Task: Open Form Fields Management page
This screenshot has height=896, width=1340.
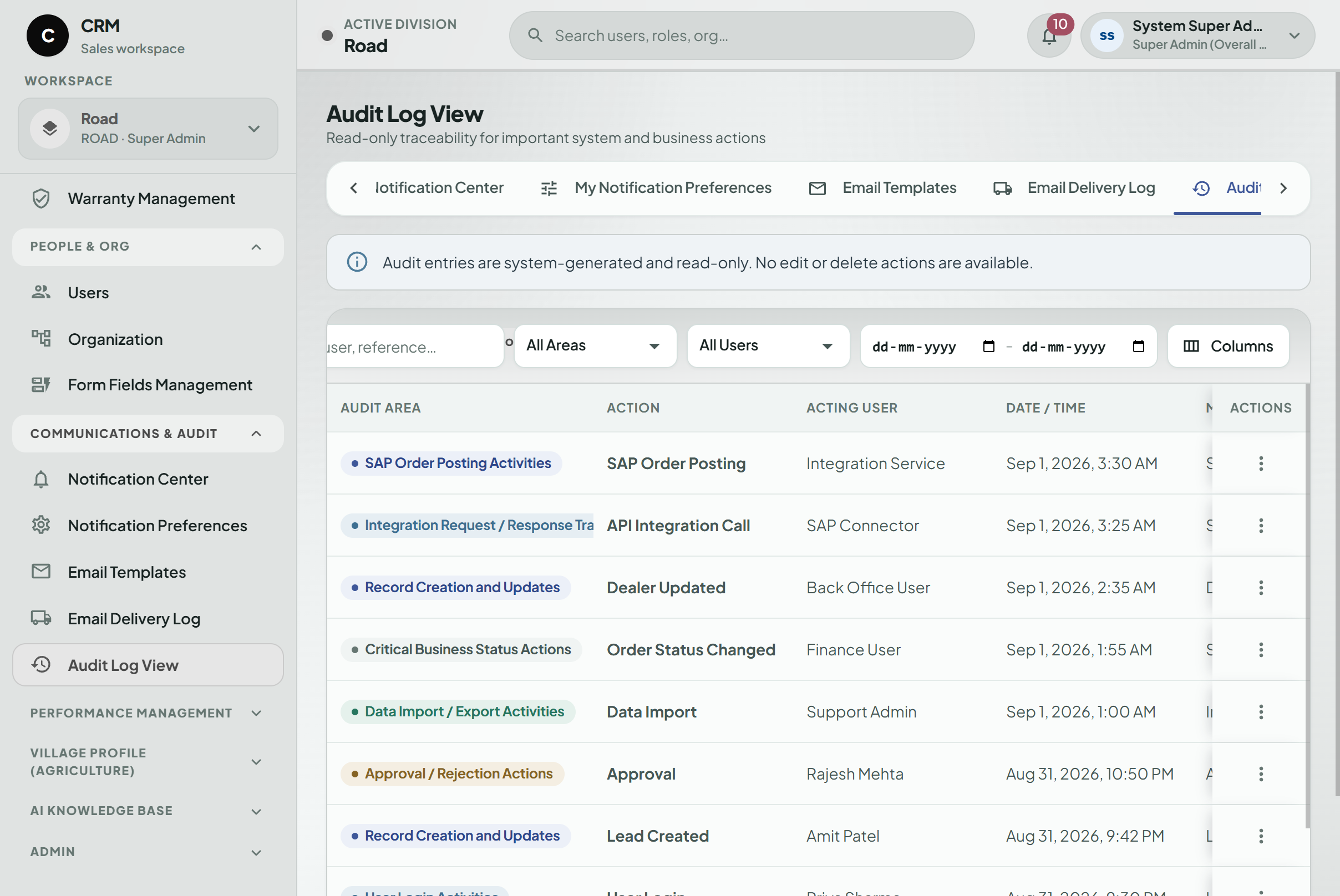Action: click(148, 385)
